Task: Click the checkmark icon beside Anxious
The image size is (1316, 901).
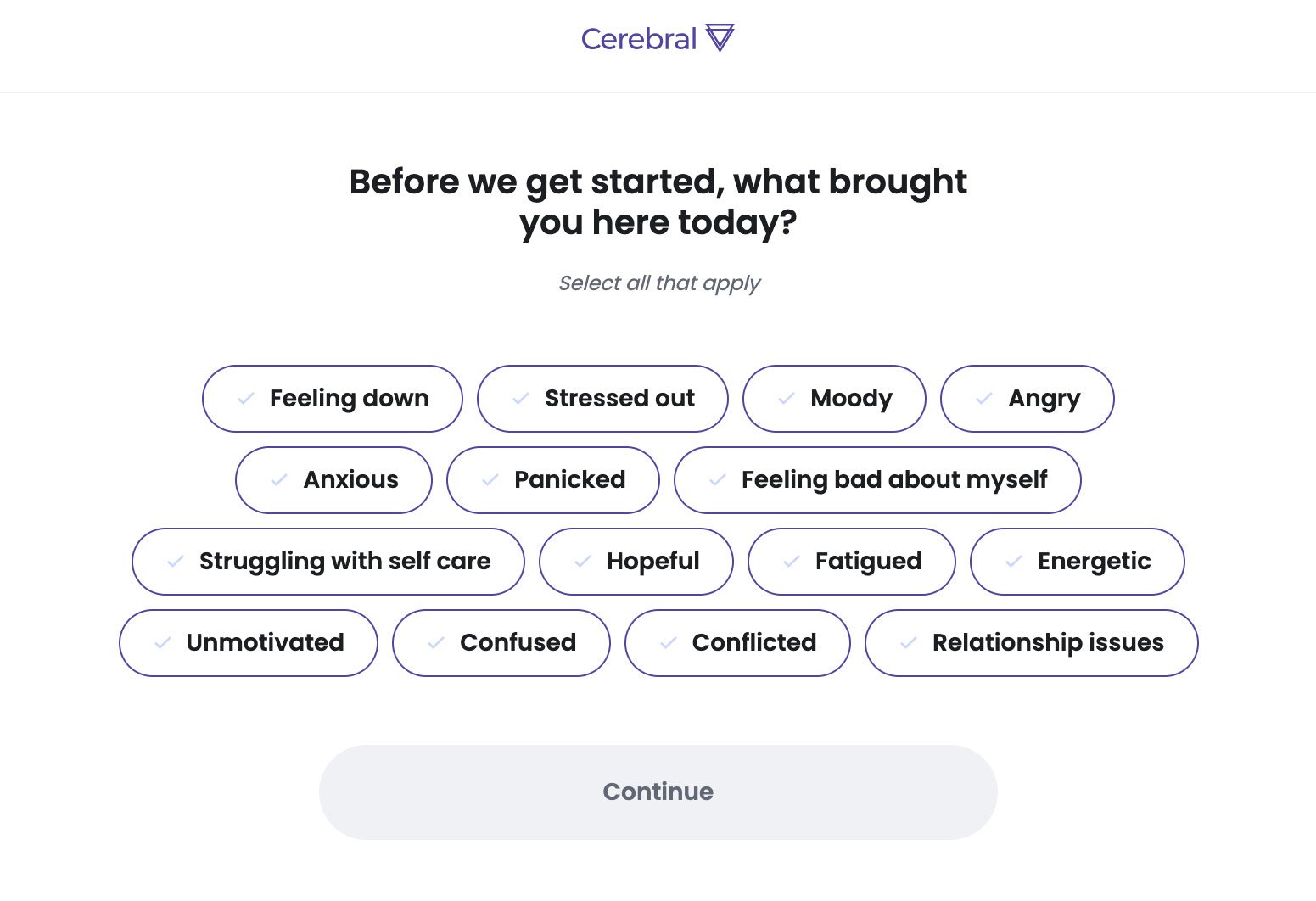Action: click(279, 480)
